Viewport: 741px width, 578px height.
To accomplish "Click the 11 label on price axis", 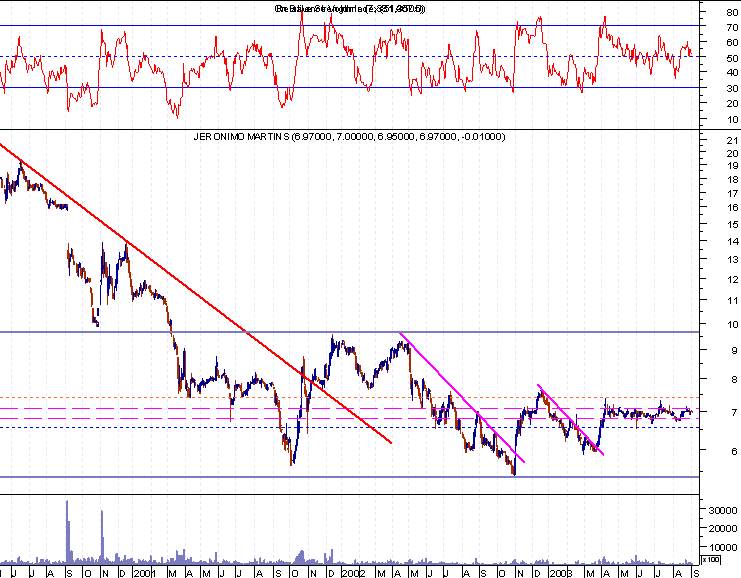I will [732, 301].
